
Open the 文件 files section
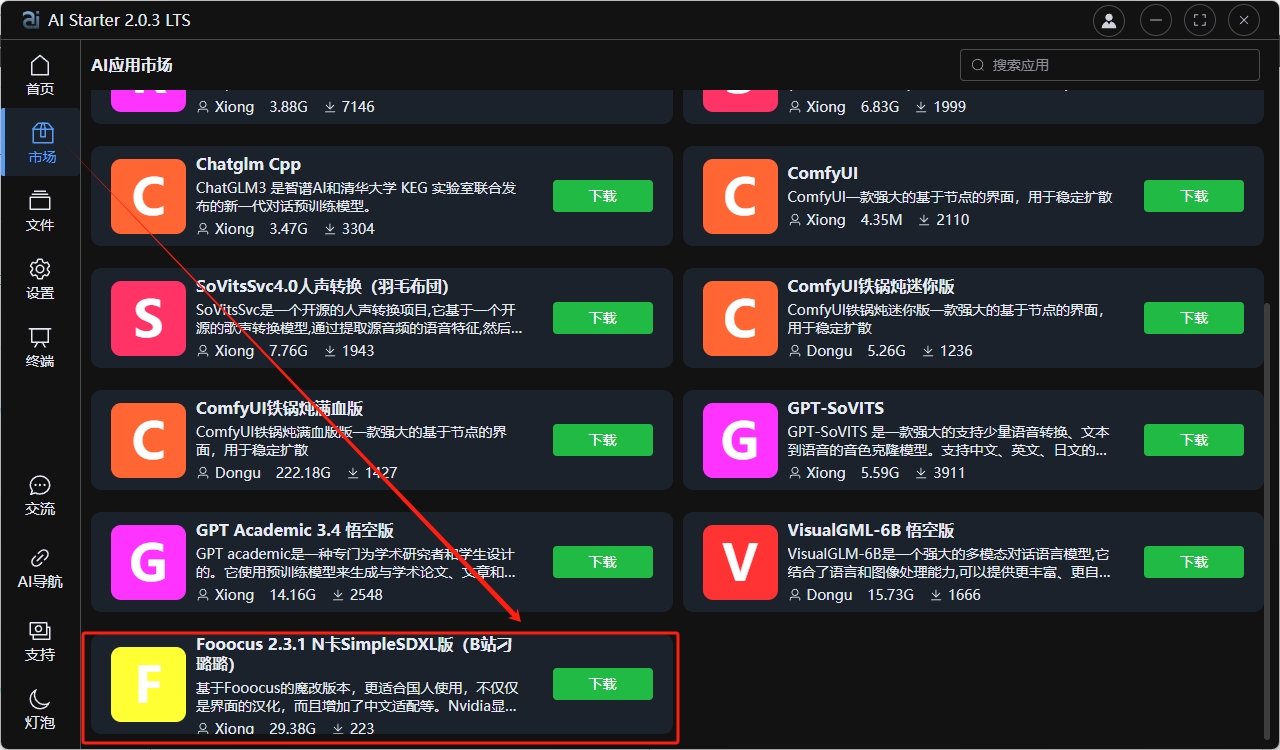40,210
